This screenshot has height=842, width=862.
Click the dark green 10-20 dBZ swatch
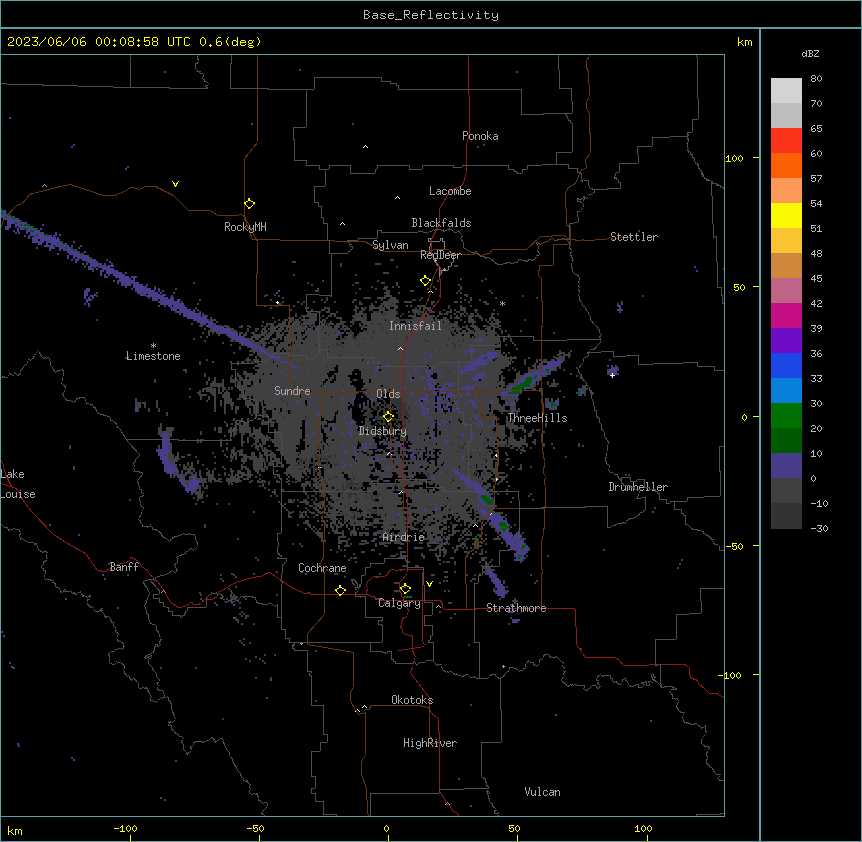pyautogui.click(x=786, y=441)
